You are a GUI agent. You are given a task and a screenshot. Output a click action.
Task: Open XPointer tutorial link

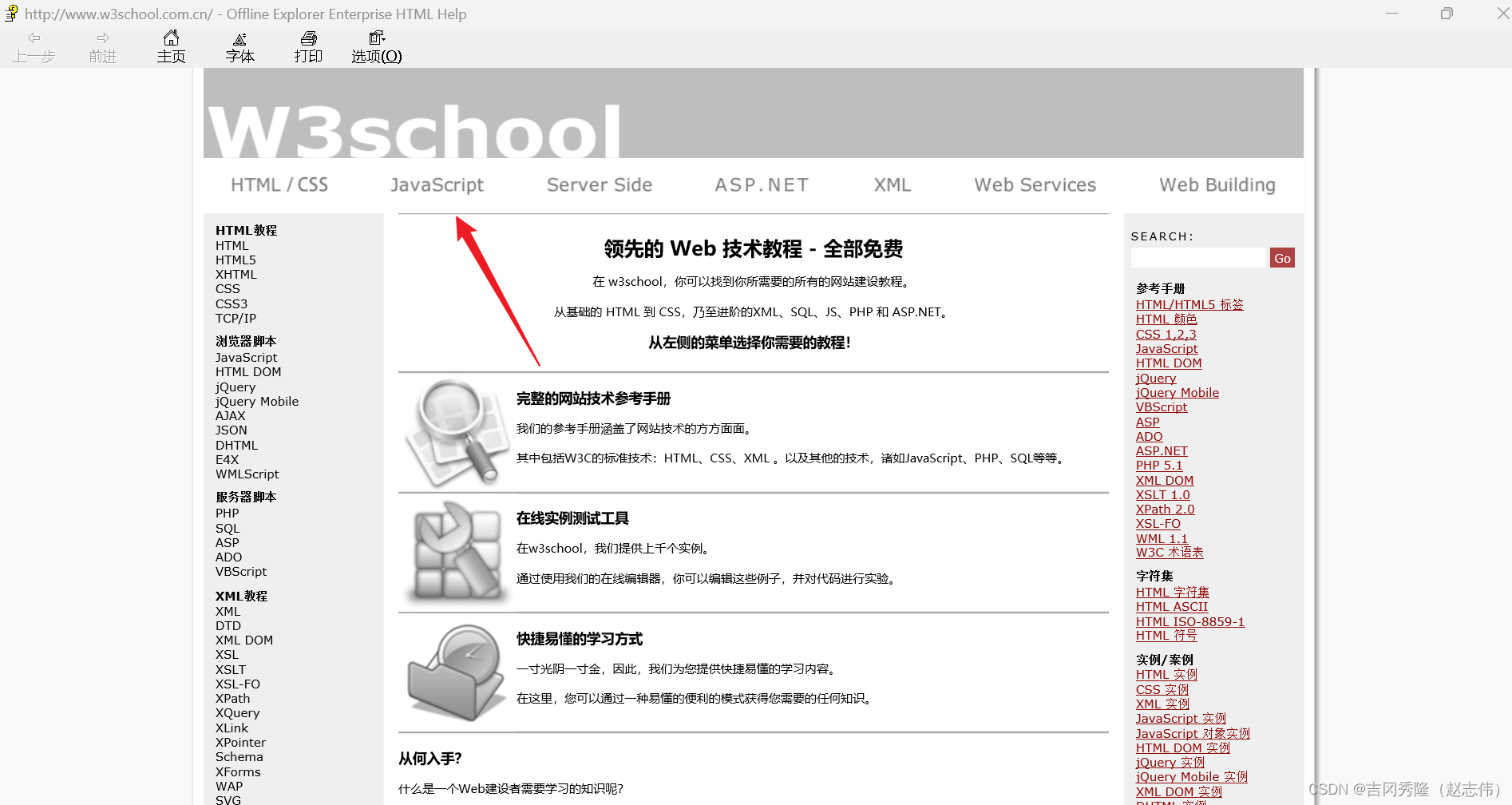(240, 743)
